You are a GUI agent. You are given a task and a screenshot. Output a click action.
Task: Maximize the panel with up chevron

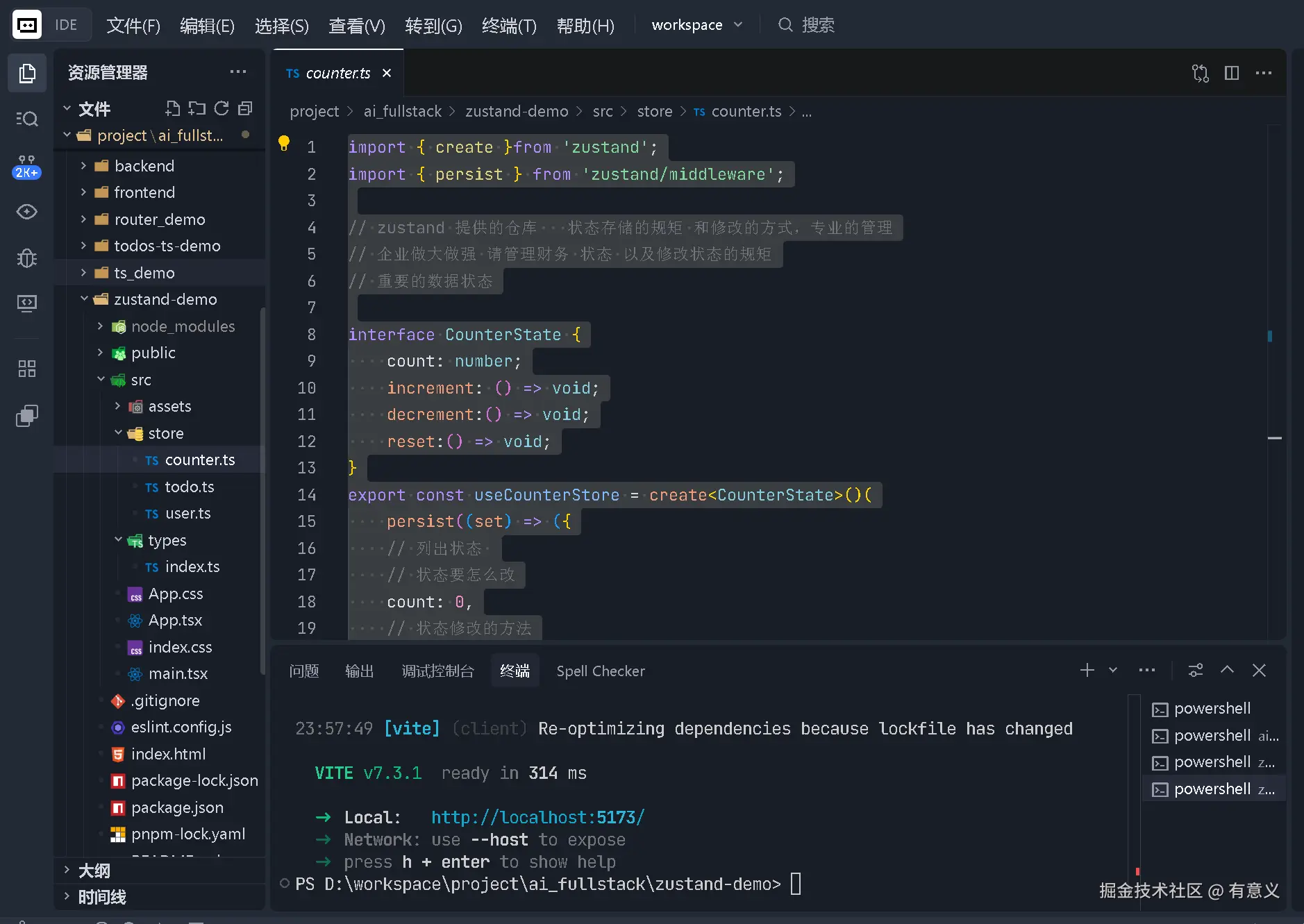click(x=1228, y=669)
